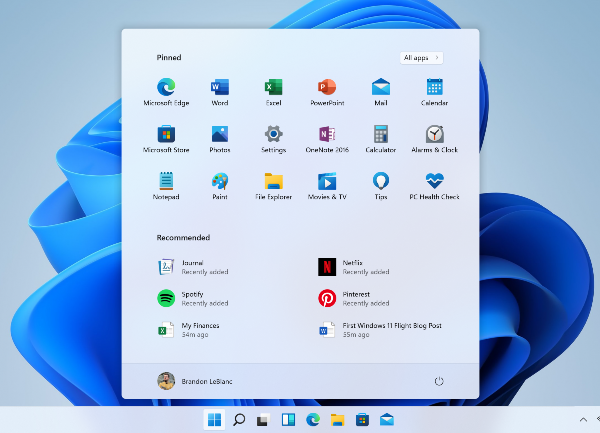Image resolution: width=600 pixels, height=433 pixels.
Task: Open File Explorer on the taskbar
Action: pos(338,420)
